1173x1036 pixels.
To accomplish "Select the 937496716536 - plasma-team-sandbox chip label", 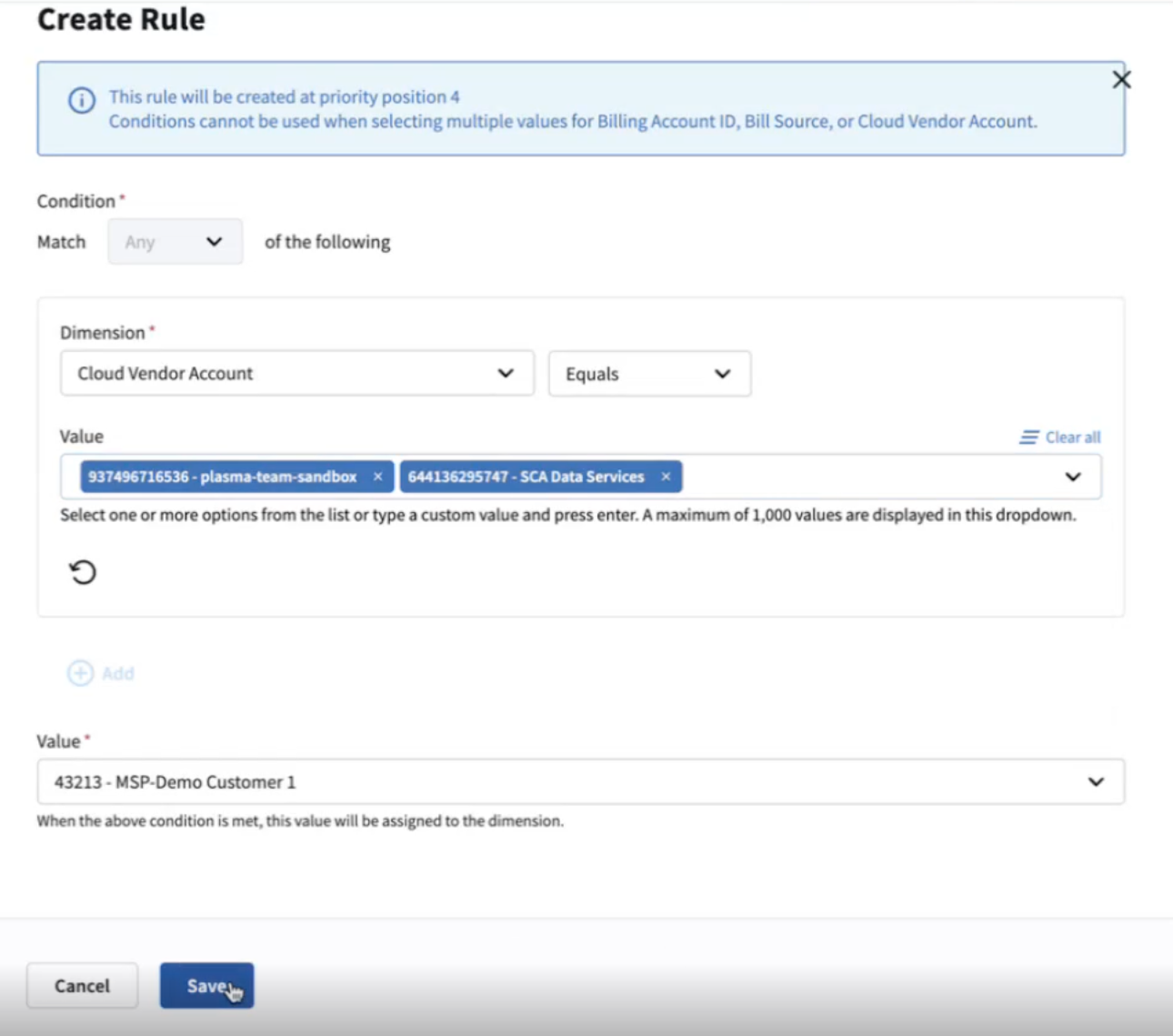I will click(x=223, y=477).
